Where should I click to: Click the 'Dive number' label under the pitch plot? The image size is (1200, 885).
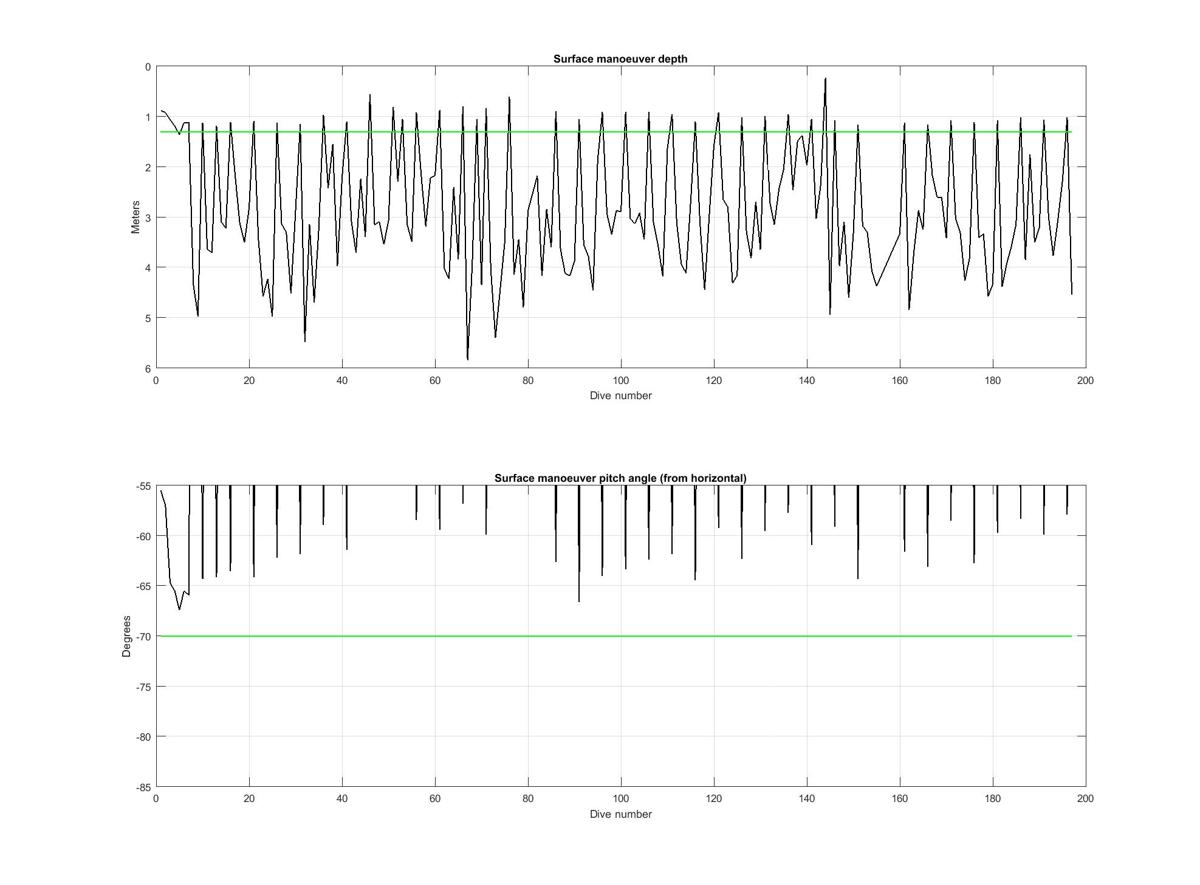tap(620, 814)
